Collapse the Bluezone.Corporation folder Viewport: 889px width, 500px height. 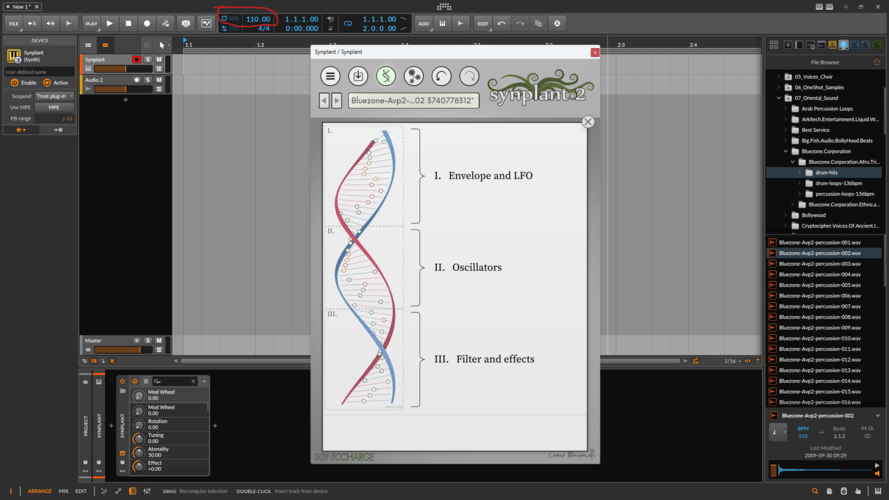point(786,151)
